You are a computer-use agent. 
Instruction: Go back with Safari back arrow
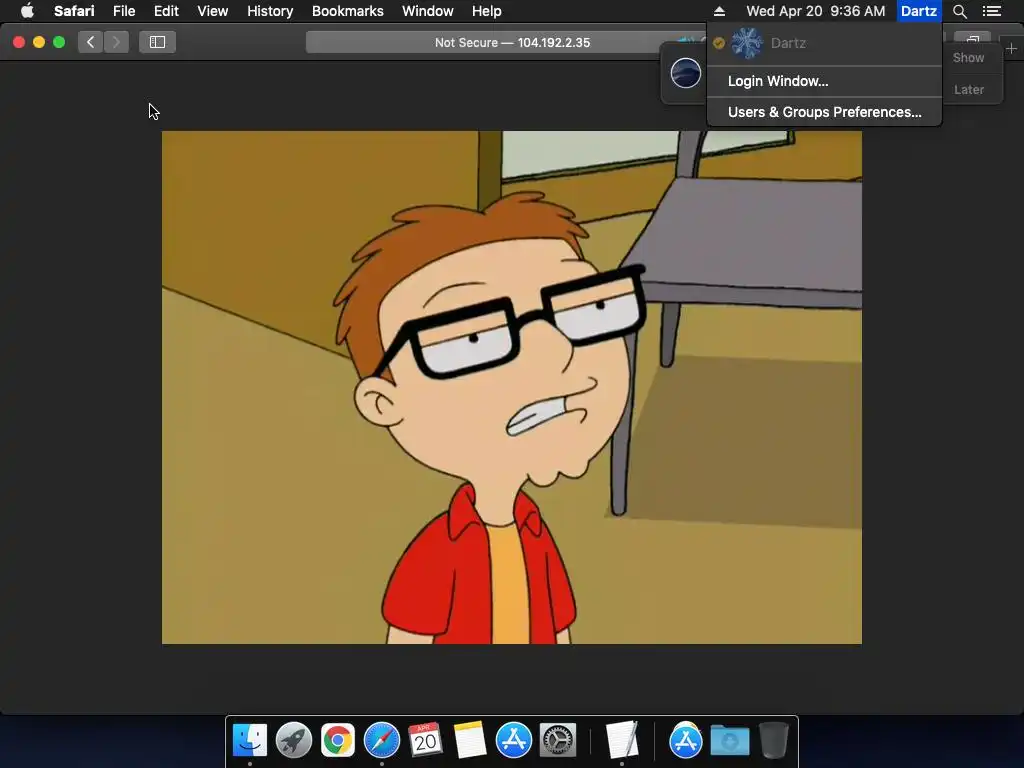click(90, 42)
